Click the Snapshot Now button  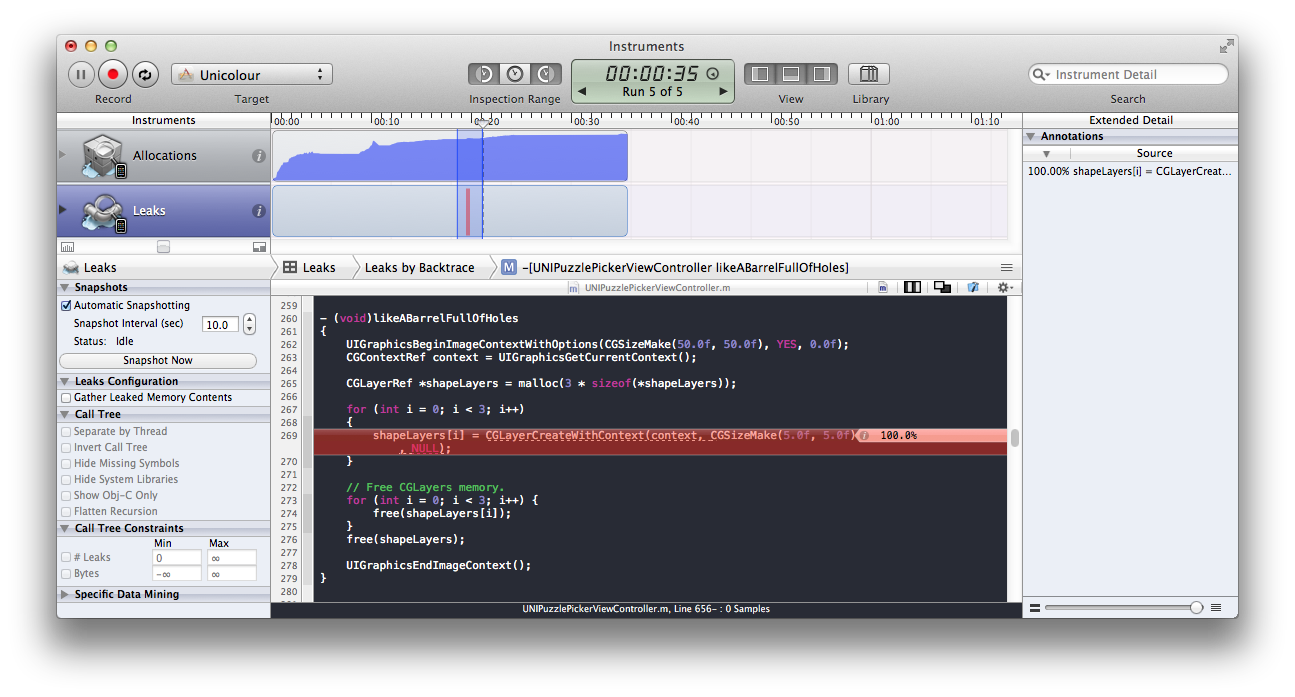(158, 361)
